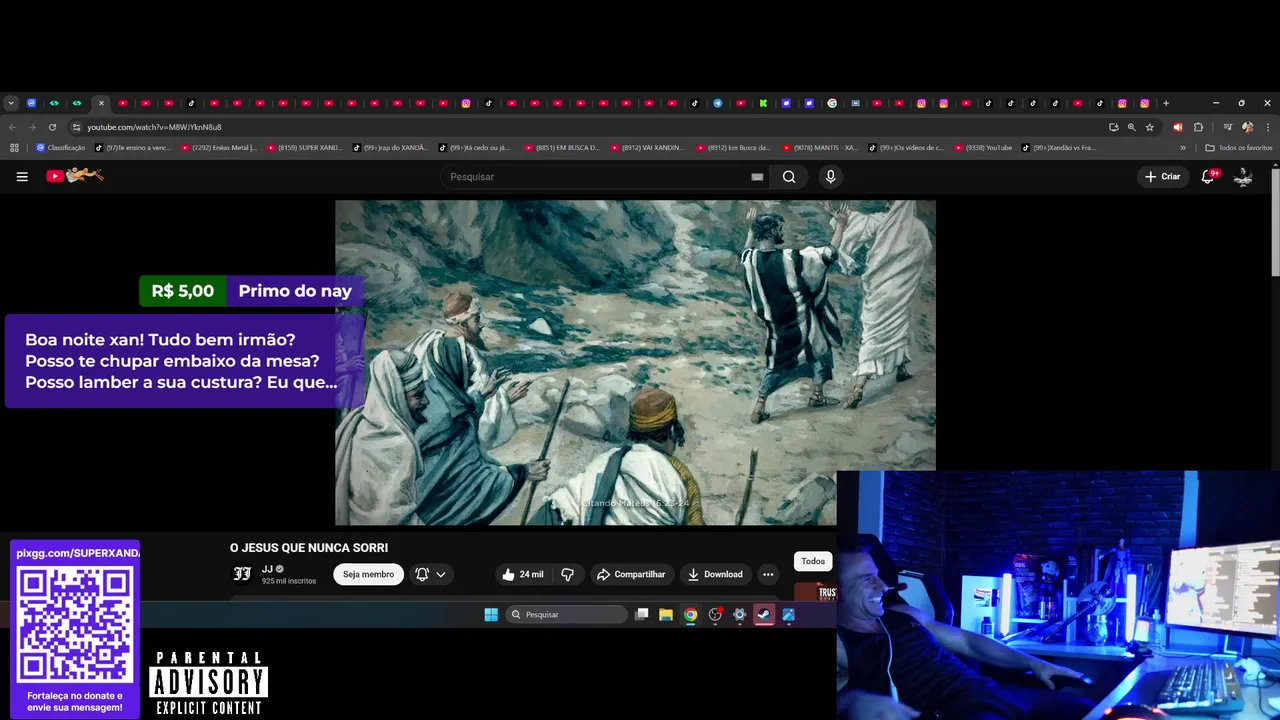Click the page vertical scrollbar
The height and width of the screenshot is (720, 1280).
coord(1275,222)
